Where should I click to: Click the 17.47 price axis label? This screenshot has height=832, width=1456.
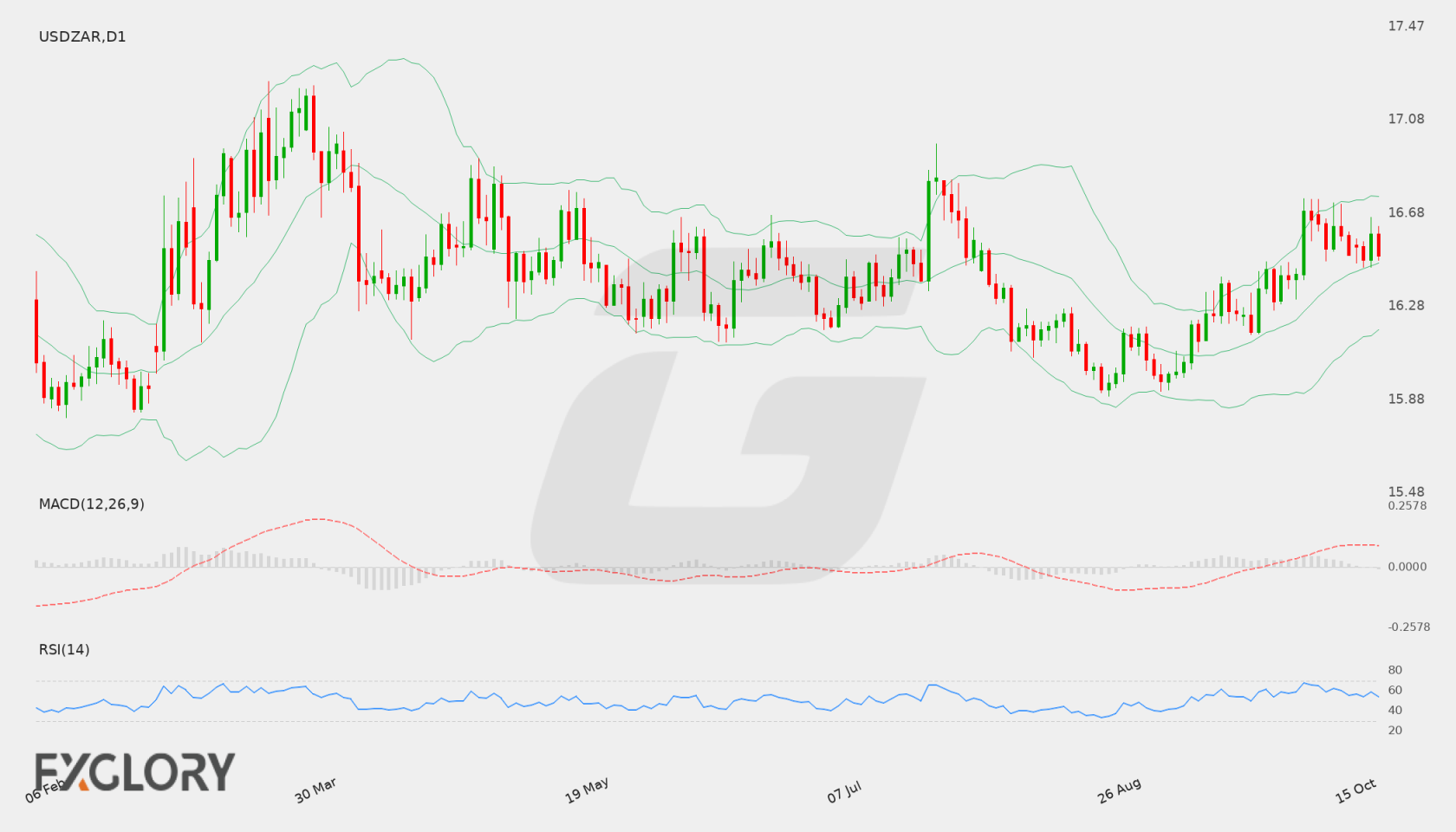tap(1406, 26)
